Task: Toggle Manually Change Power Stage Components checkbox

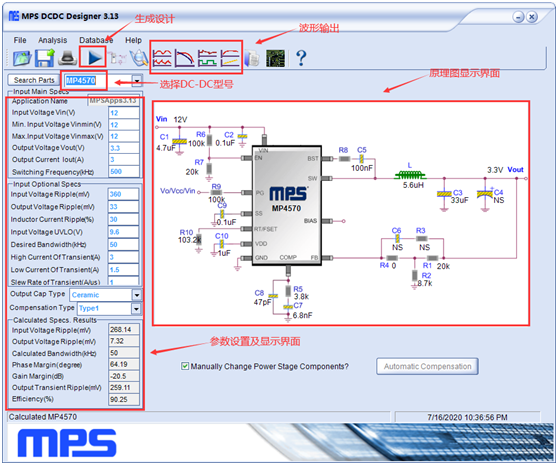Action: pos(185,366)
